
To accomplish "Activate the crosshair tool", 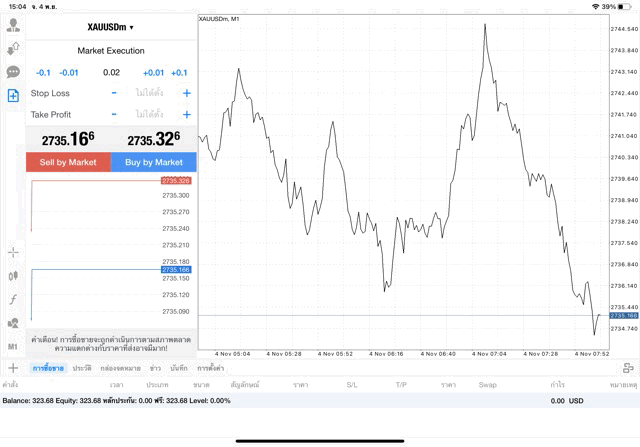I will coord(13,253).
